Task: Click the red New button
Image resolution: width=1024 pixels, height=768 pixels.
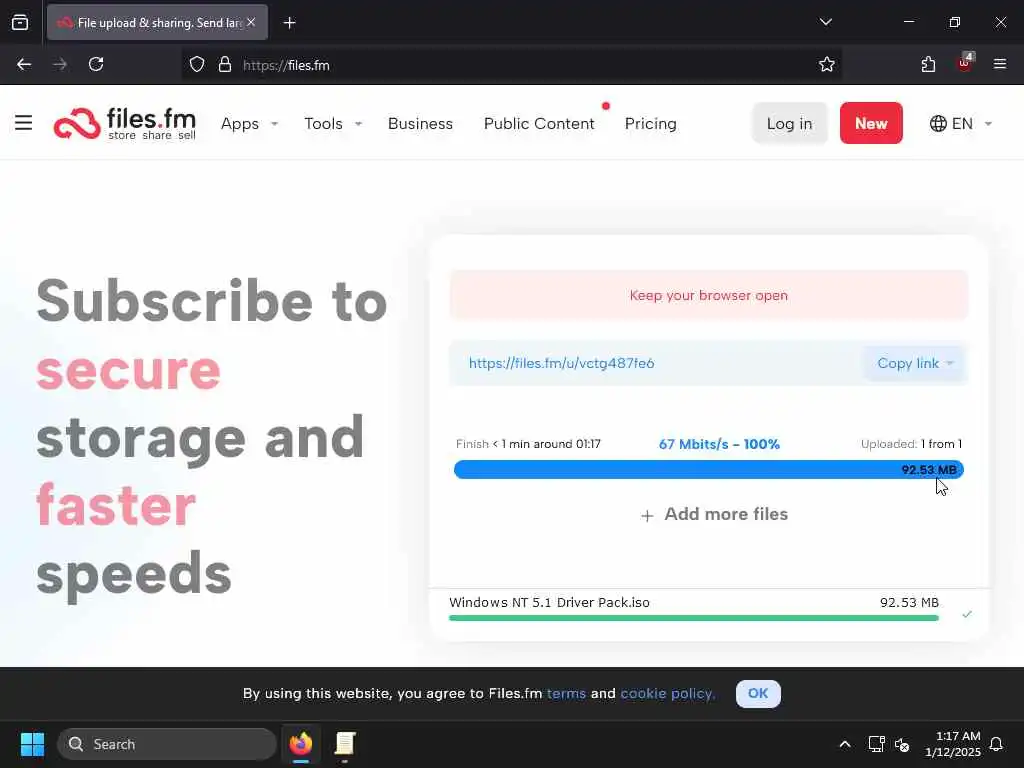Action: [x=871, y=123]
